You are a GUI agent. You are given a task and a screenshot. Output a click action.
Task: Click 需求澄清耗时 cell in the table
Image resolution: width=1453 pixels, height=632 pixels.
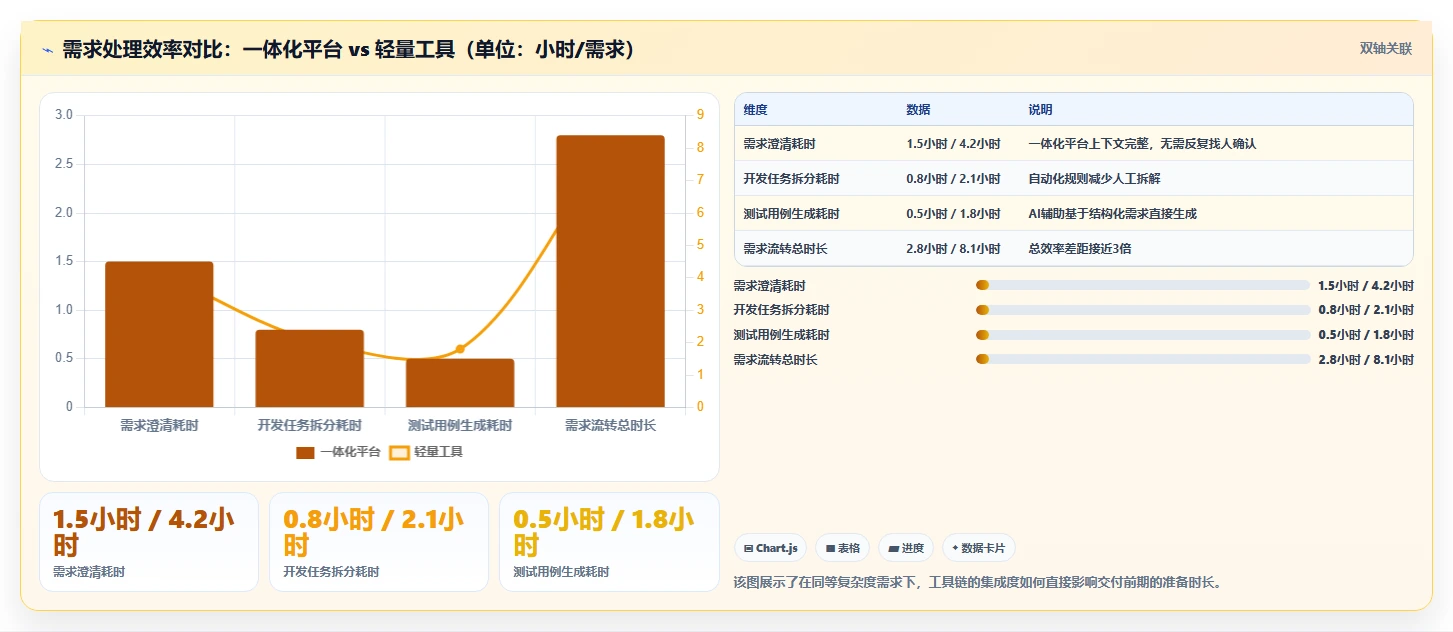pos(779,144)
